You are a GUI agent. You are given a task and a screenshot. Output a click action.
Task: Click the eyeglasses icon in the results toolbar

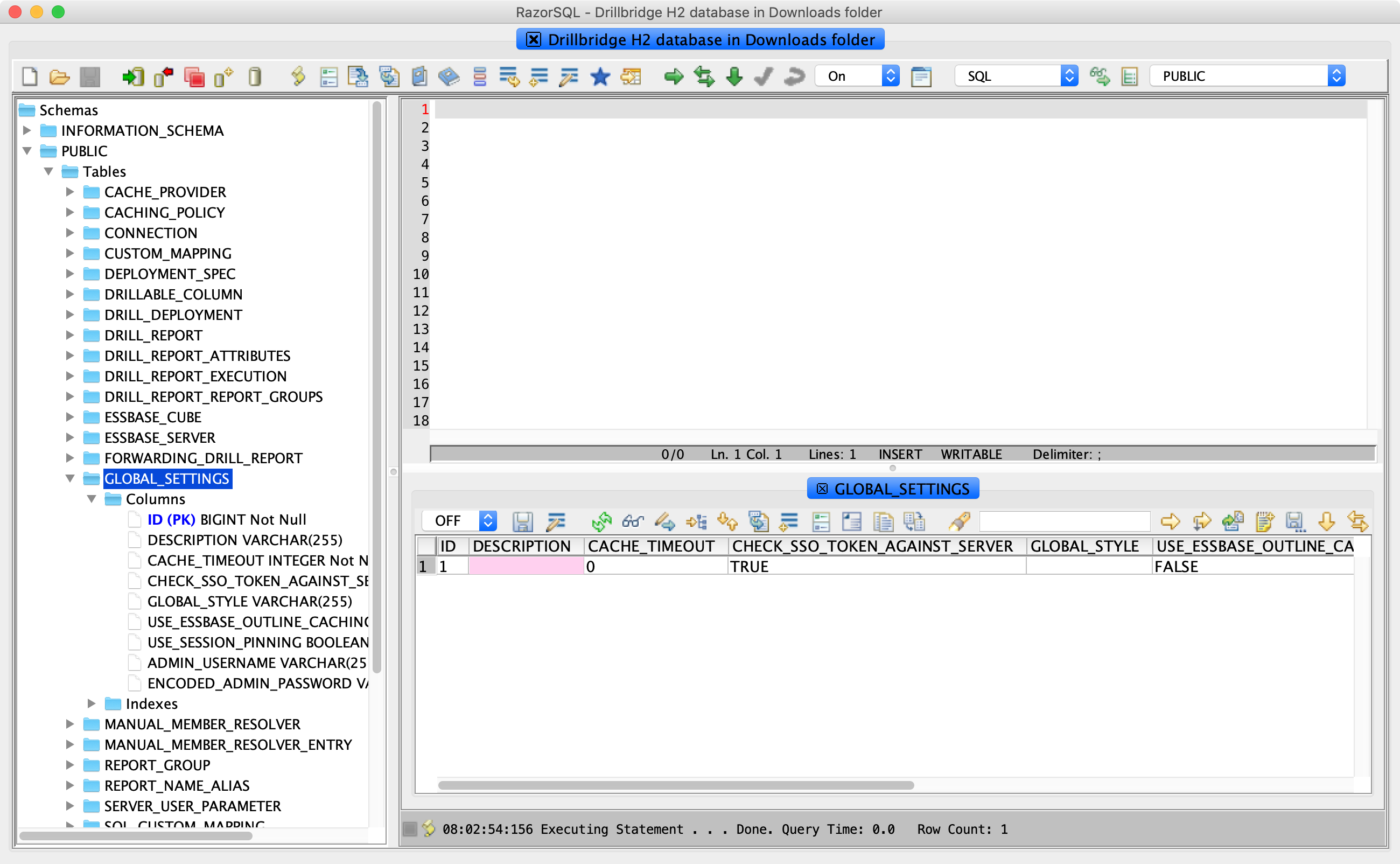pyautogui.click(x=633, y=521)
